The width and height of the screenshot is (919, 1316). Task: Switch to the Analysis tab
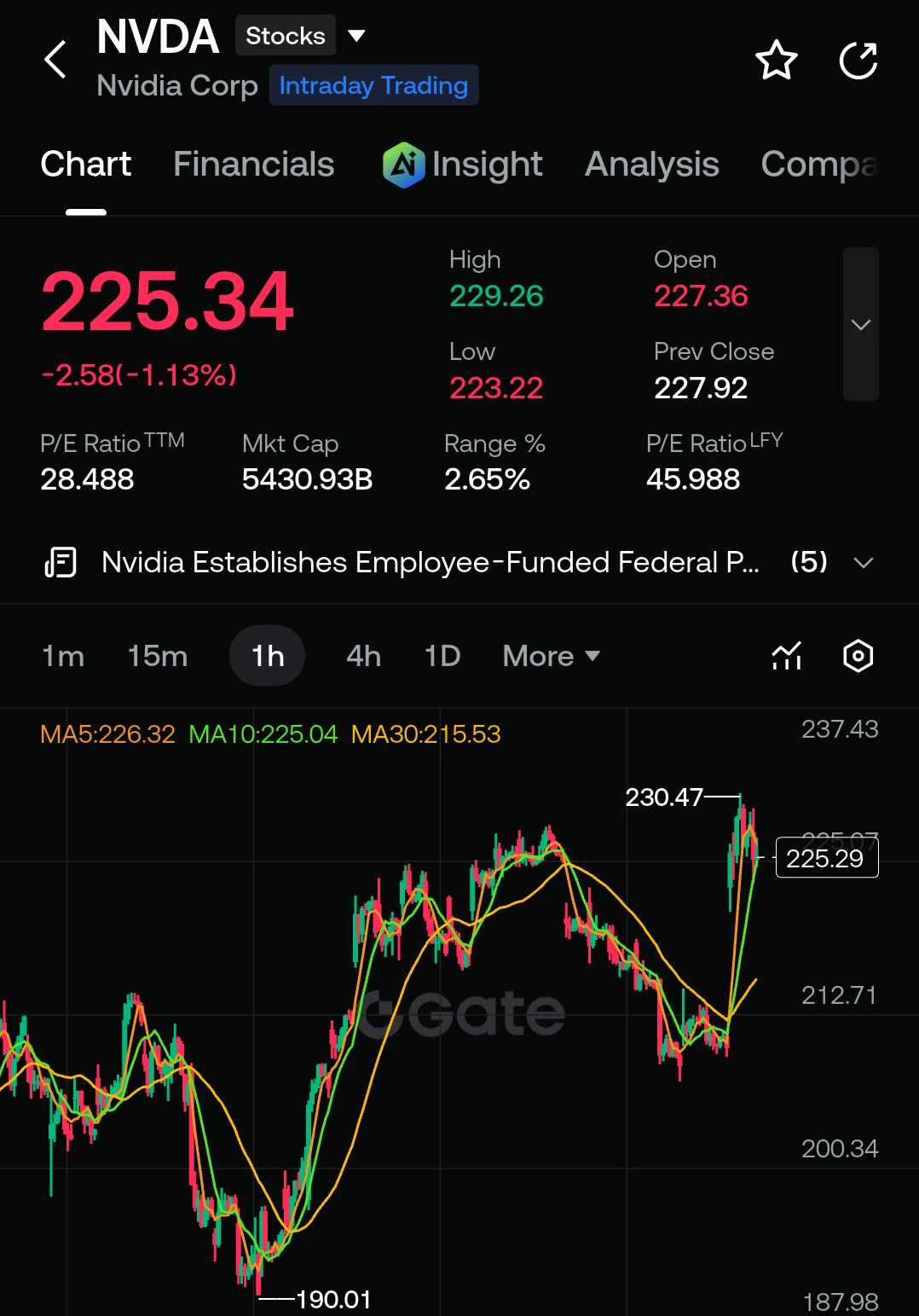(651, 165)
